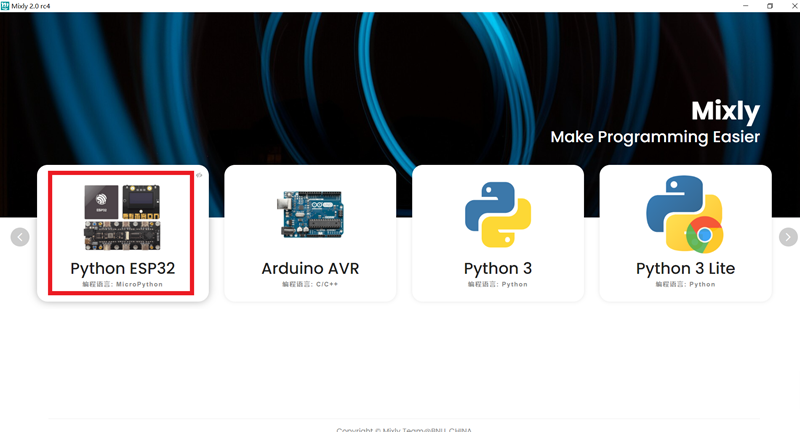The image size is (800, 432).
Task: Click the MicroPython language subtitle
Action: click(x=122, y=285)
